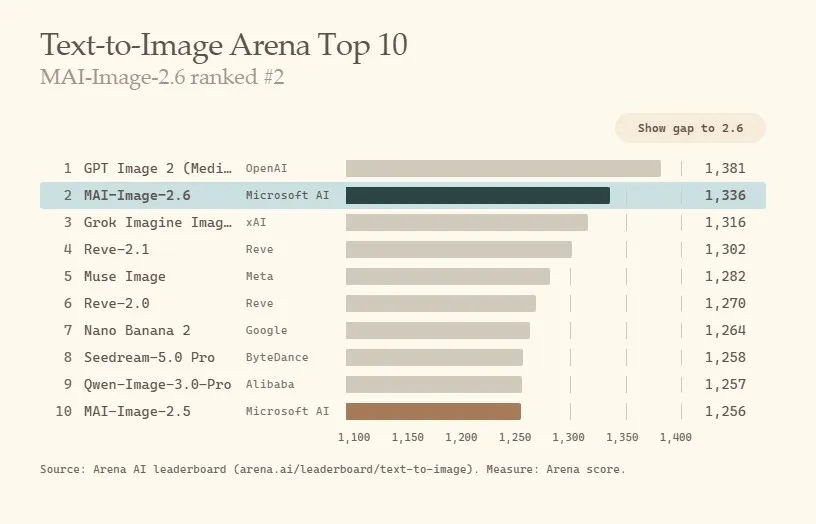Click the score value 1,257
Image resolution: width=816 pixels, height=524 pixels.
[x=725, y=385]
